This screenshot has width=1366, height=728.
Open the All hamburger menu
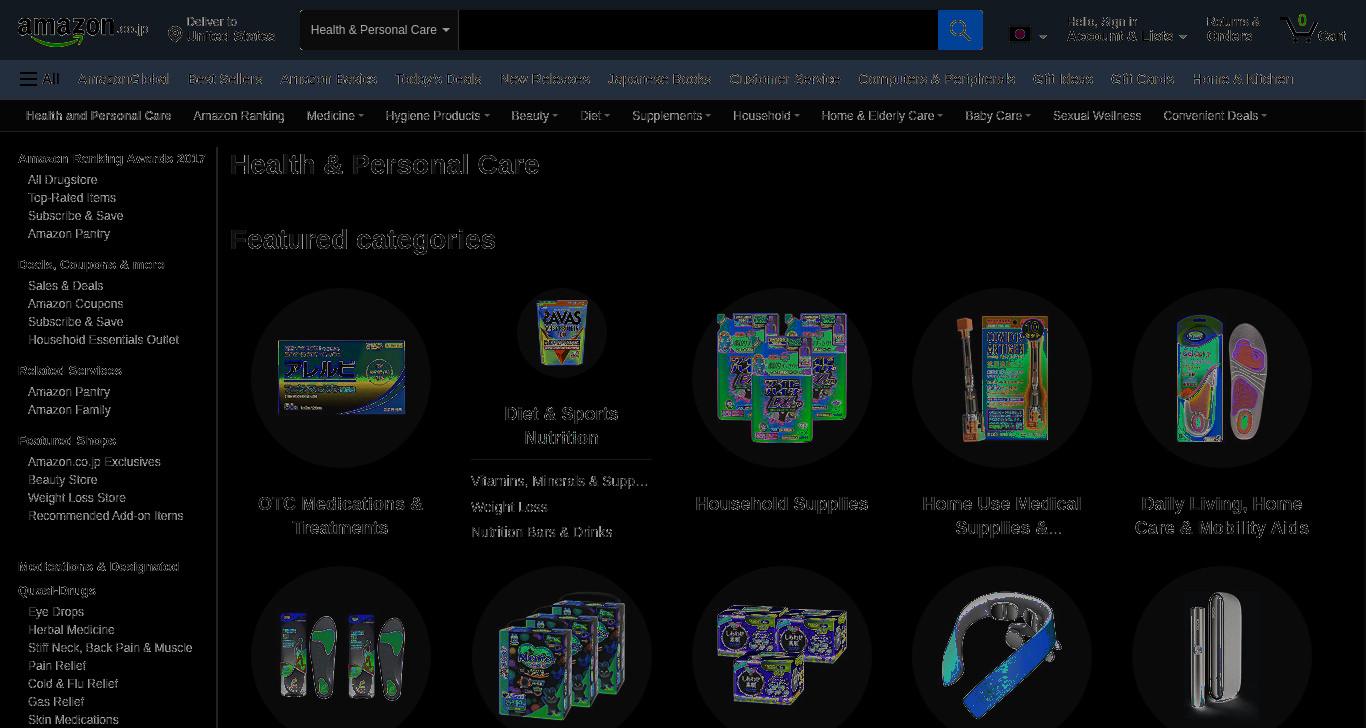tap(39, 79)
